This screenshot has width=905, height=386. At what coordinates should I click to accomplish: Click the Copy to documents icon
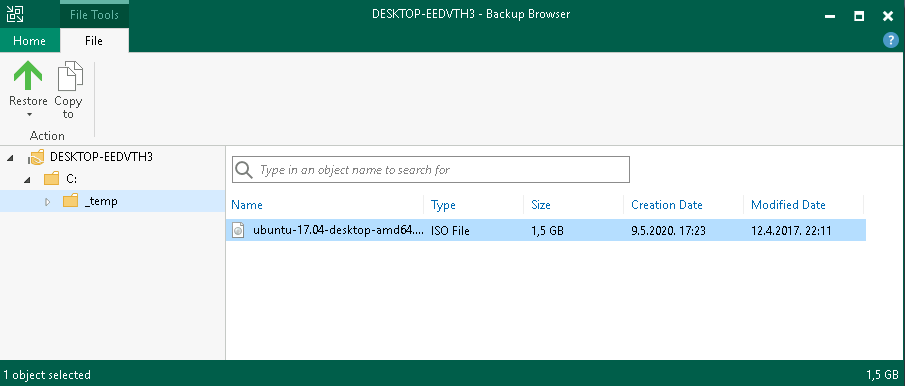70,76
